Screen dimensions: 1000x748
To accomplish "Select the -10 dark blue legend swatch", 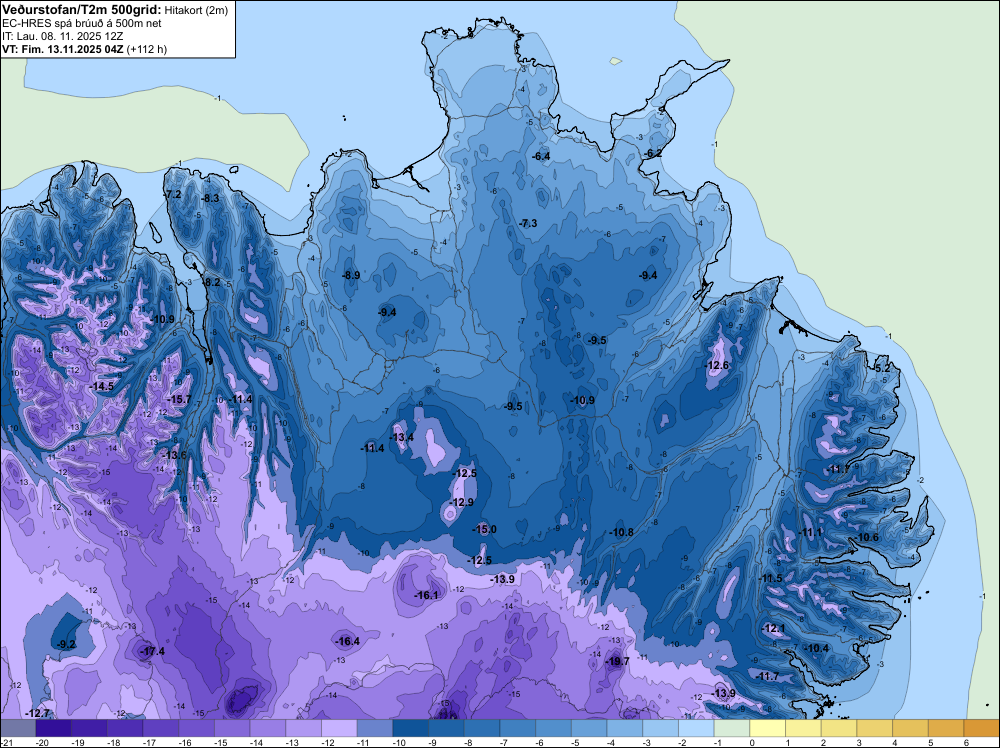I will (x=411, y=728).
